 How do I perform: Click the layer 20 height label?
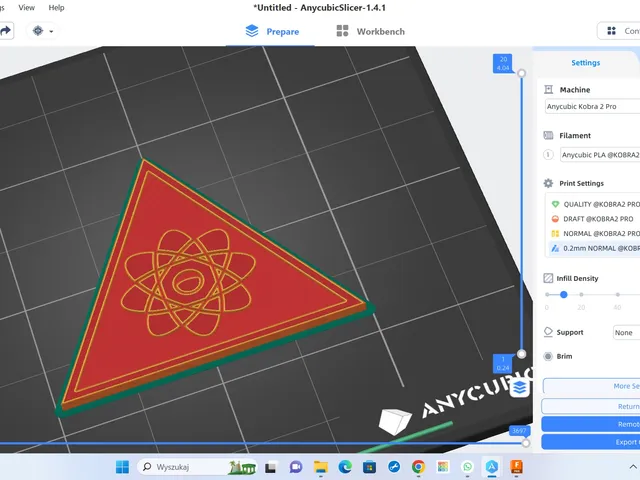(x=503, y=64)
